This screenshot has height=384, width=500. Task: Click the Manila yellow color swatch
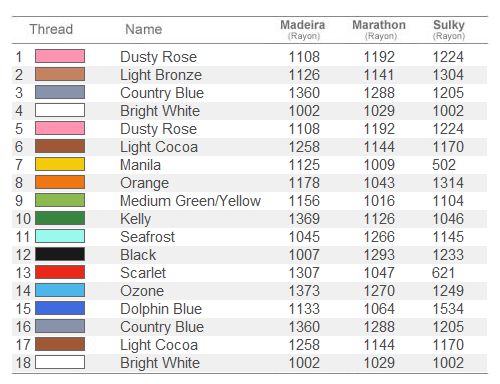60,164
